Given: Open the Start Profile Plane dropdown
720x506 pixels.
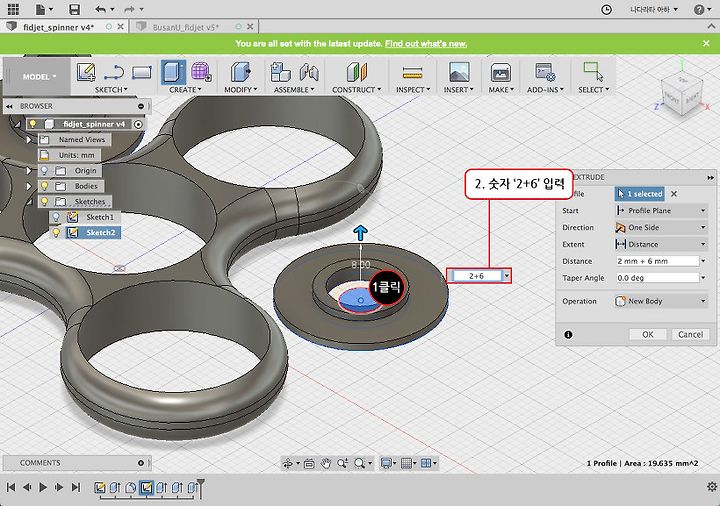Looking at the screenshot, I should (661, 210).
